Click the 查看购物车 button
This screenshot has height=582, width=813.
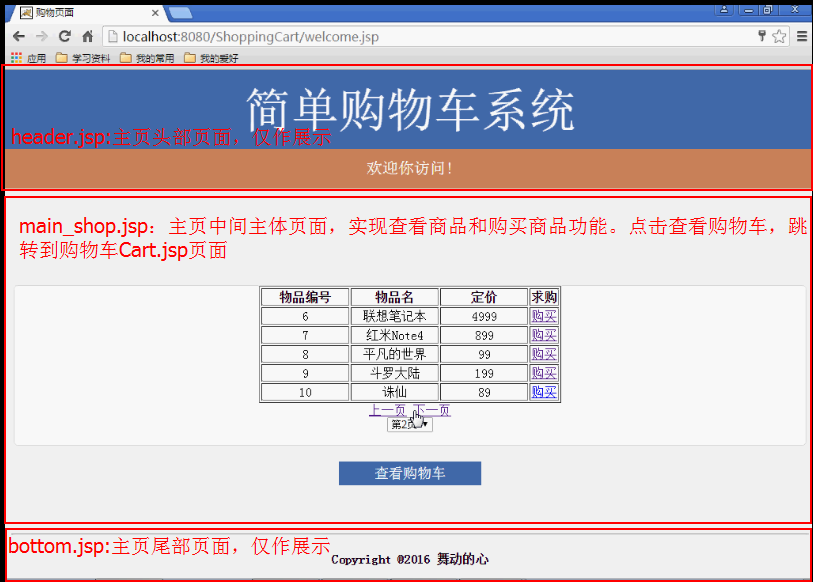click(410, 473)
